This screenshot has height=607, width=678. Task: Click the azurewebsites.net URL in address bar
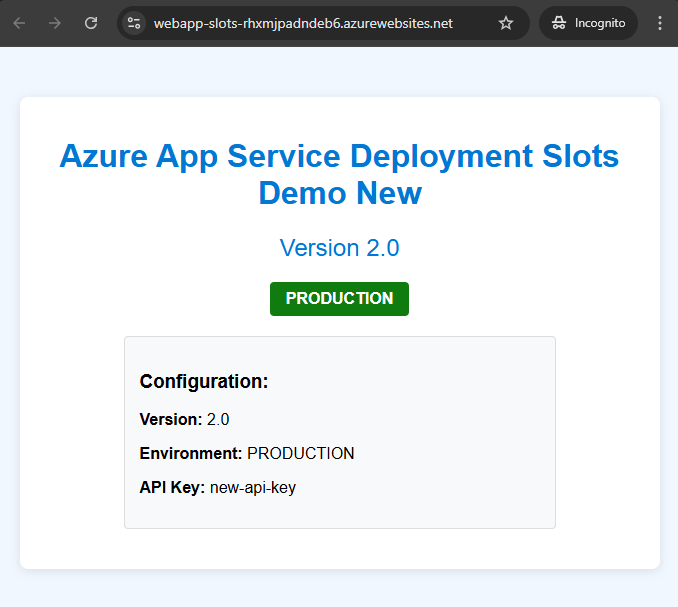(303, 23)
